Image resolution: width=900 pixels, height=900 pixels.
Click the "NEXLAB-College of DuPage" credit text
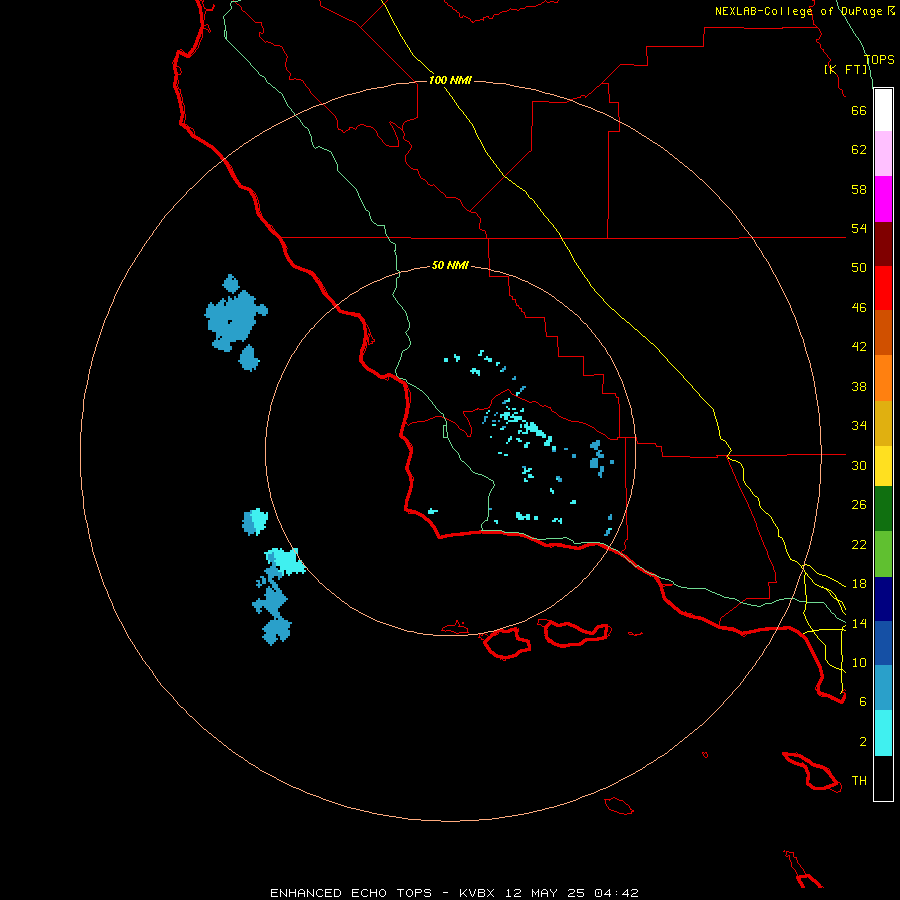798,11
